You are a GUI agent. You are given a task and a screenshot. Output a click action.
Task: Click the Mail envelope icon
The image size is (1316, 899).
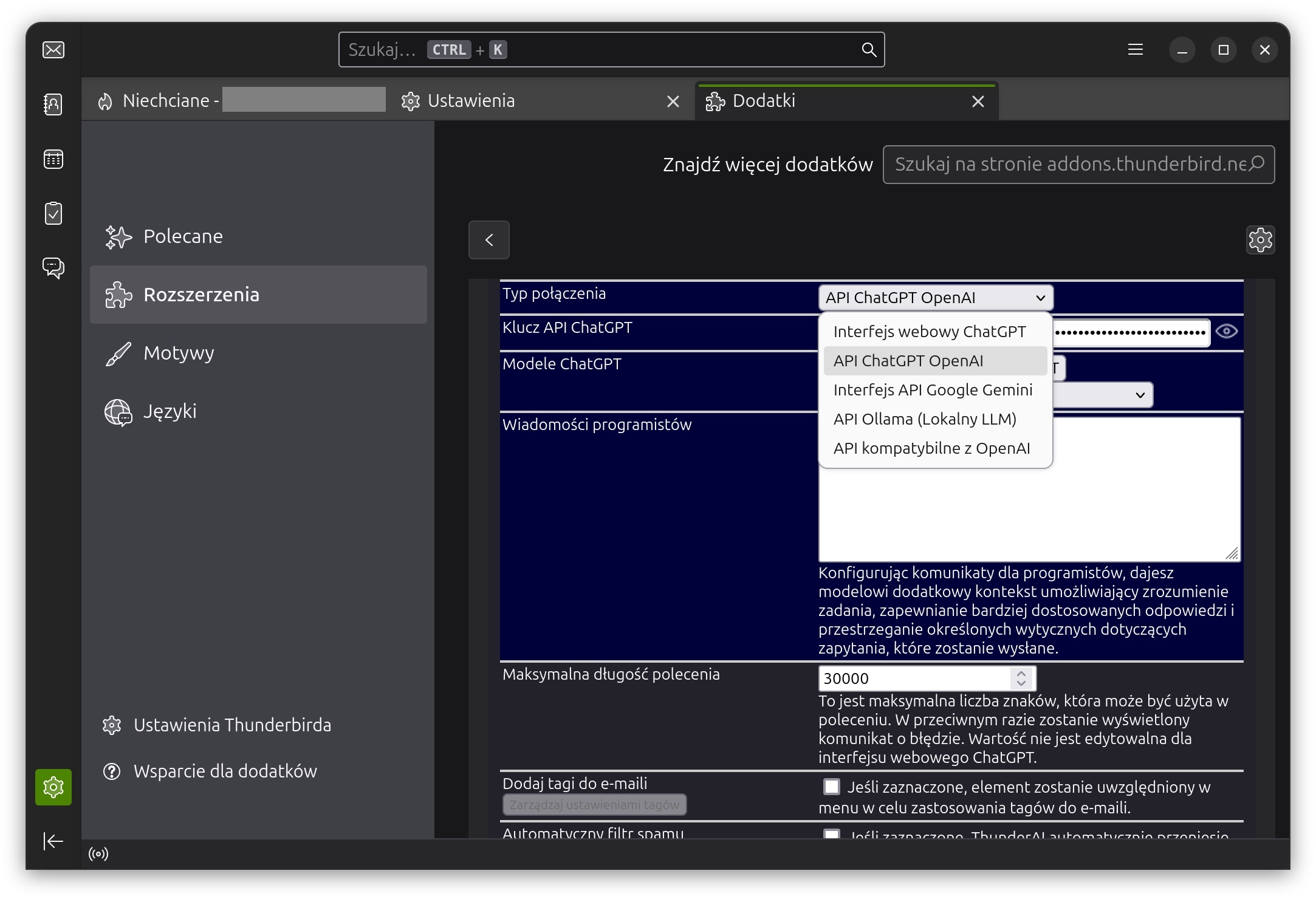click(x=53, y=50)
